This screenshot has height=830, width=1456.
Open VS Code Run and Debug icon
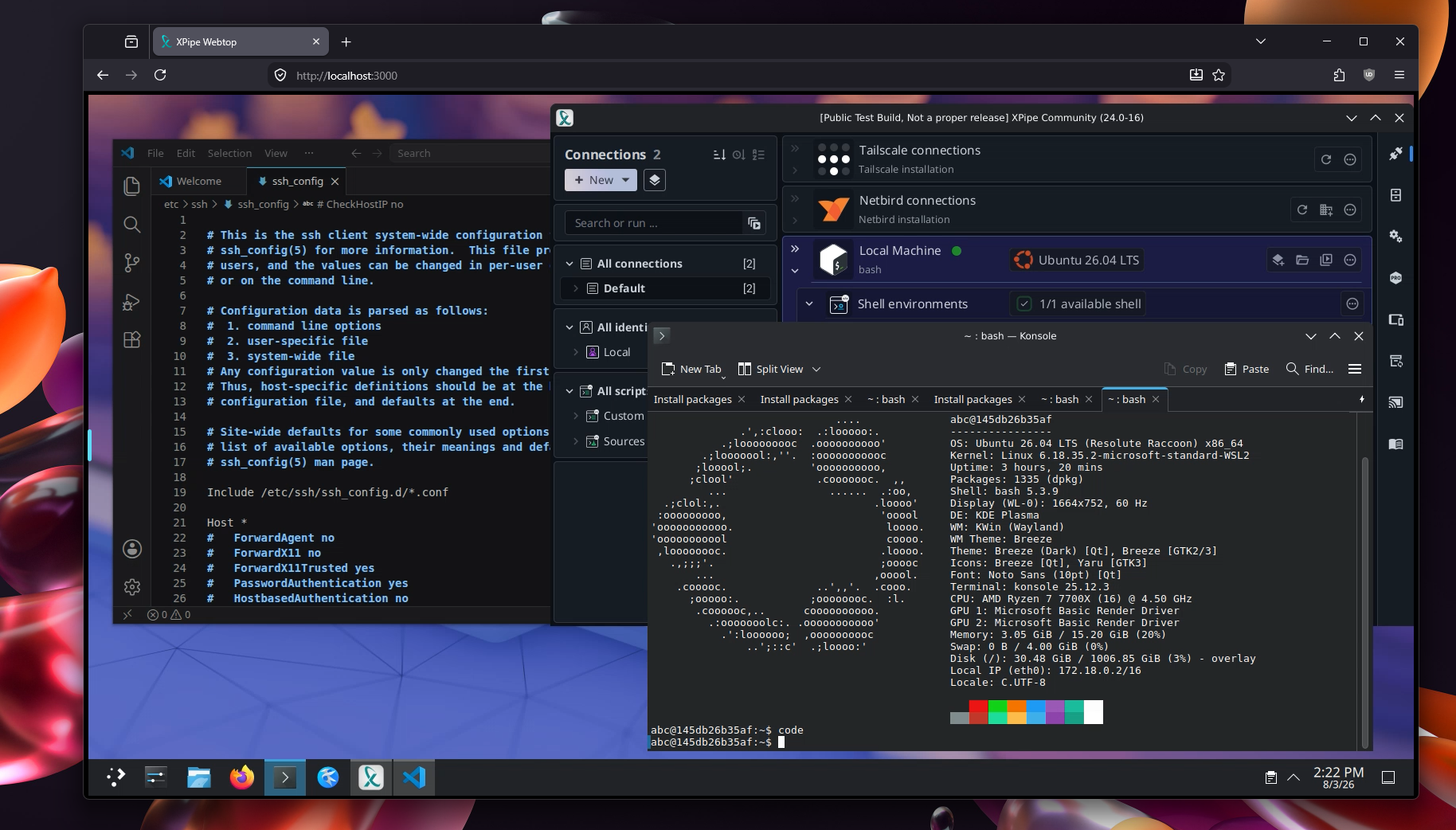[132, 301]
